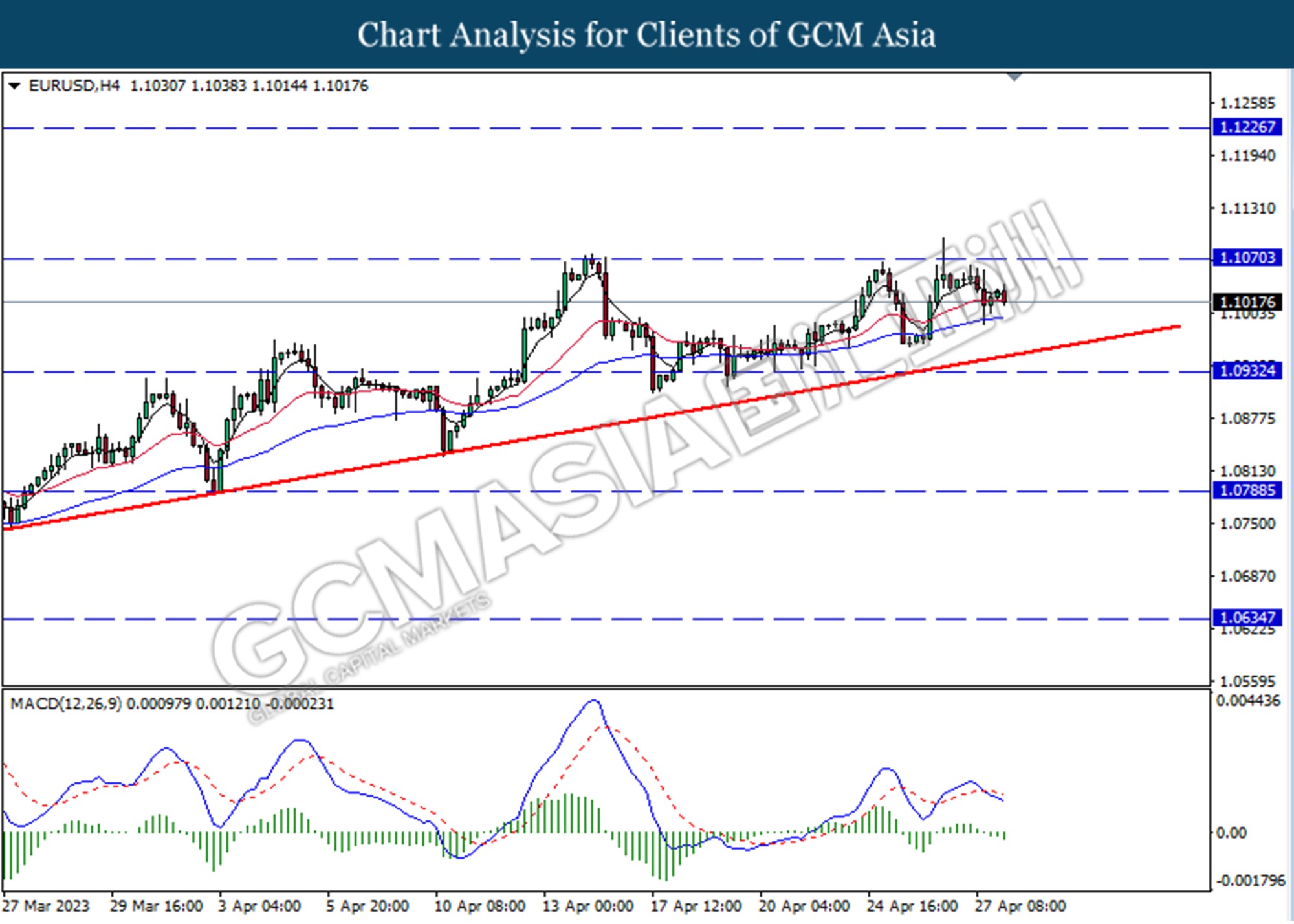1294x924 pixels.
Task: Select the 1.07885 price level label
Action: [x=1247, y=490]
